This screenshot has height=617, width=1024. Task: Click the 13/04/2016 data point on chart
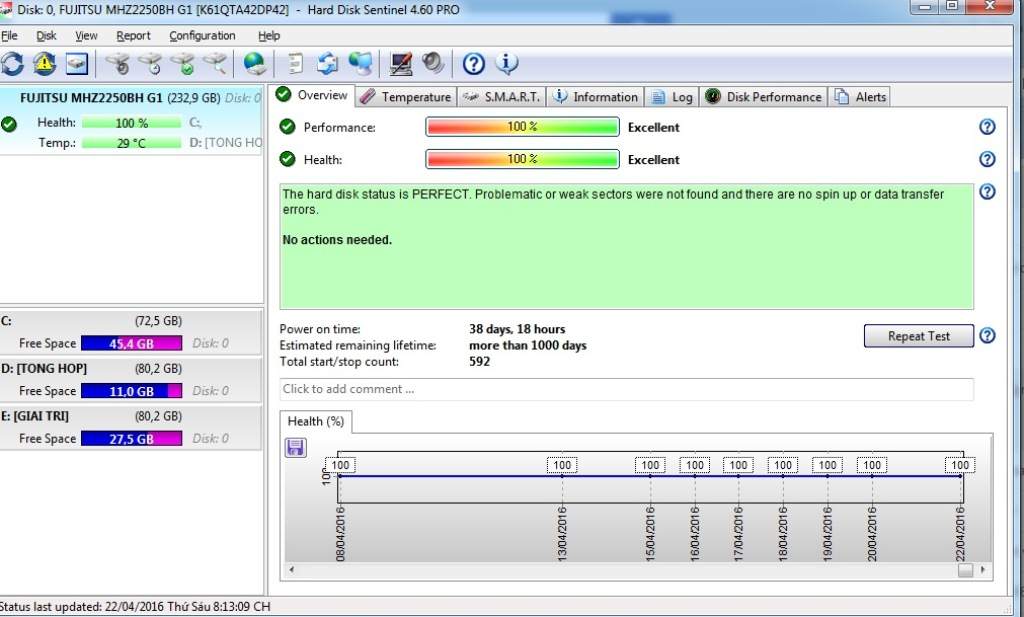[x=562, y=476]
